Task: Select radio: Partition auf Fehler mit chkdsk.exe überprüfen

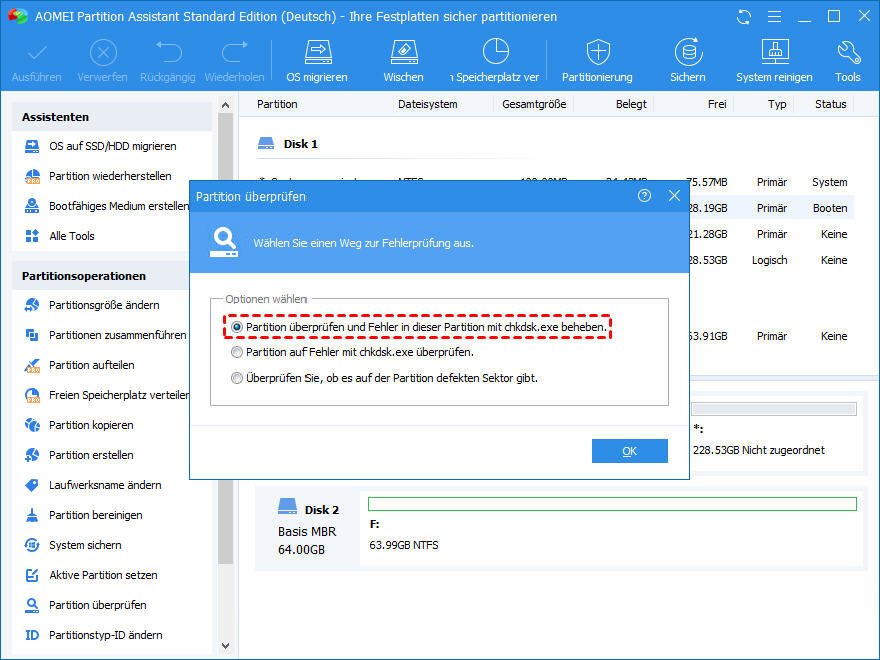Action: point(237,352)
